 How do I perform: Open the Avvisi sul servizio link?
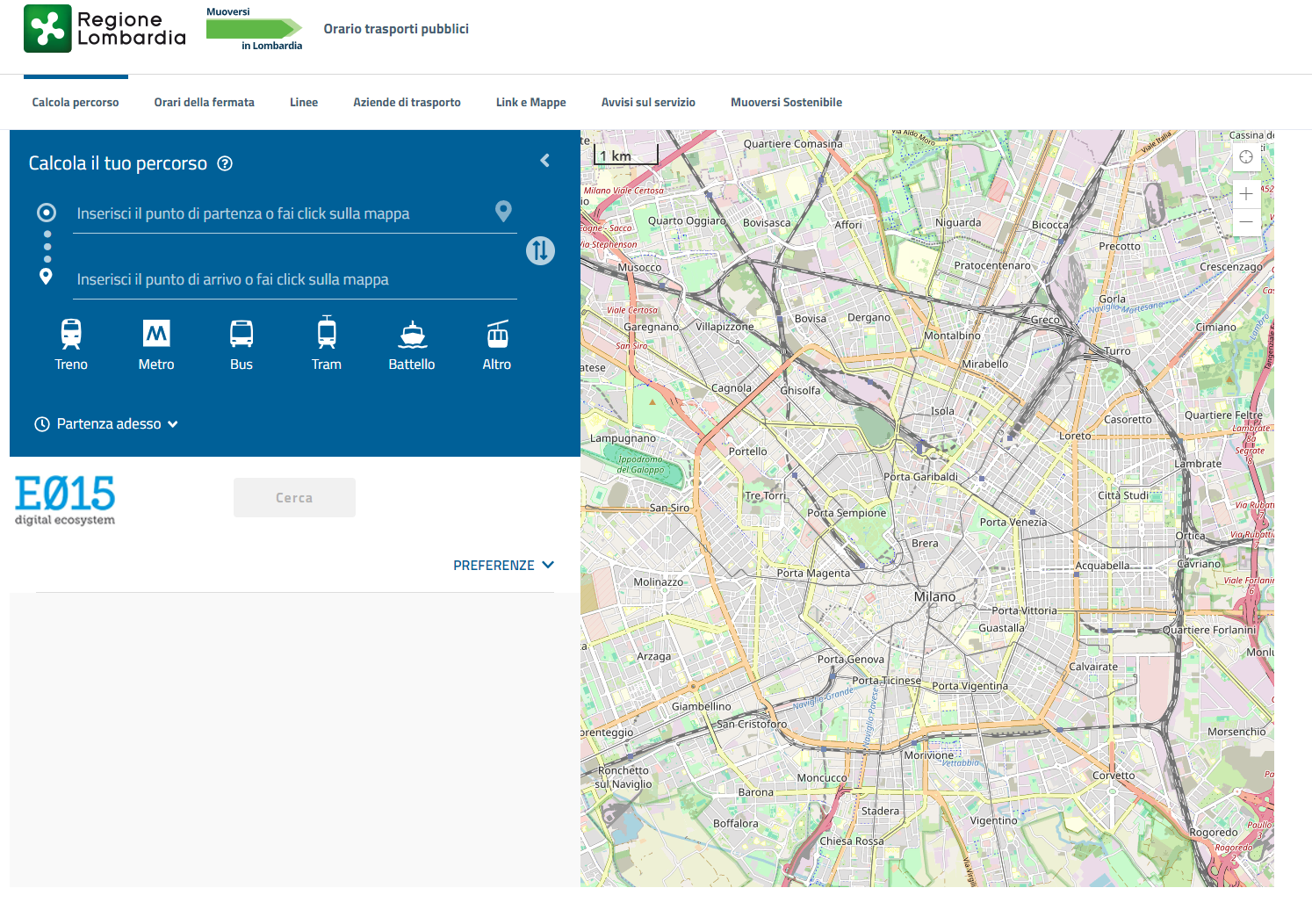click(648, 103)
